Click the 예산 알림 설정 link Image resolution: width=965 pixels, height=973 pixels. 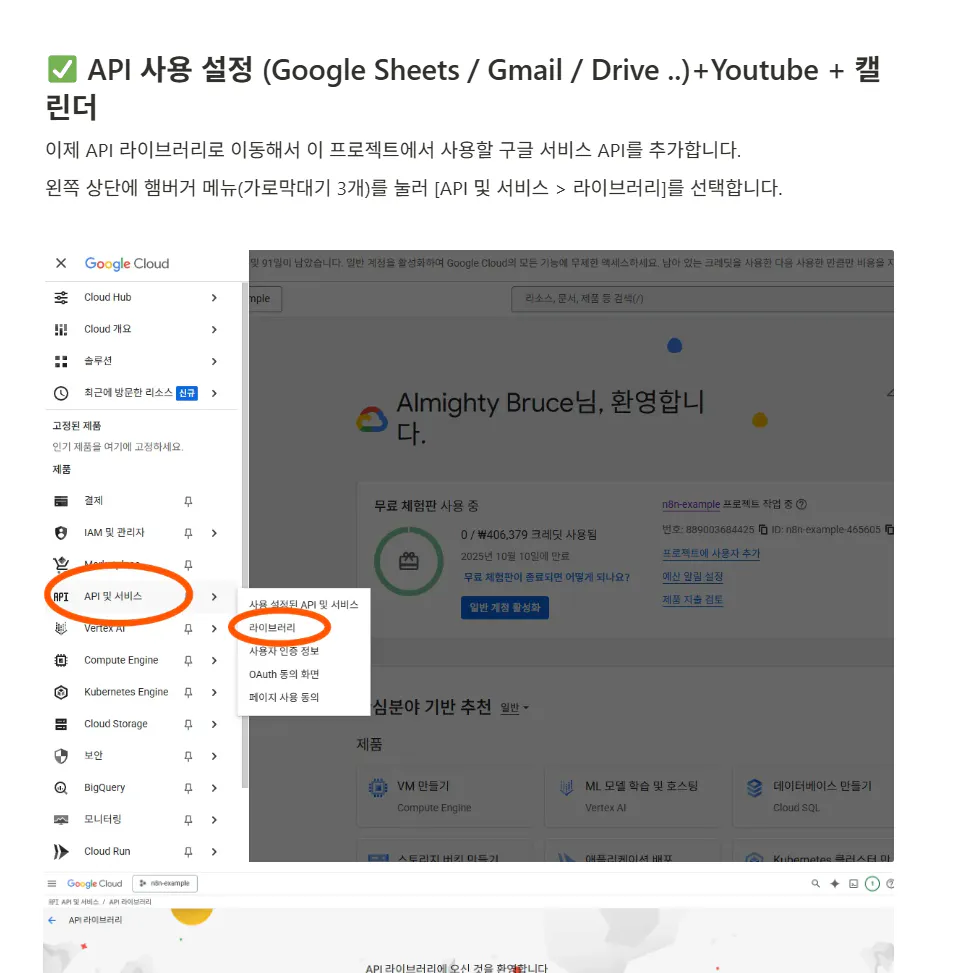pyautogui.click(x=693, y=576)
